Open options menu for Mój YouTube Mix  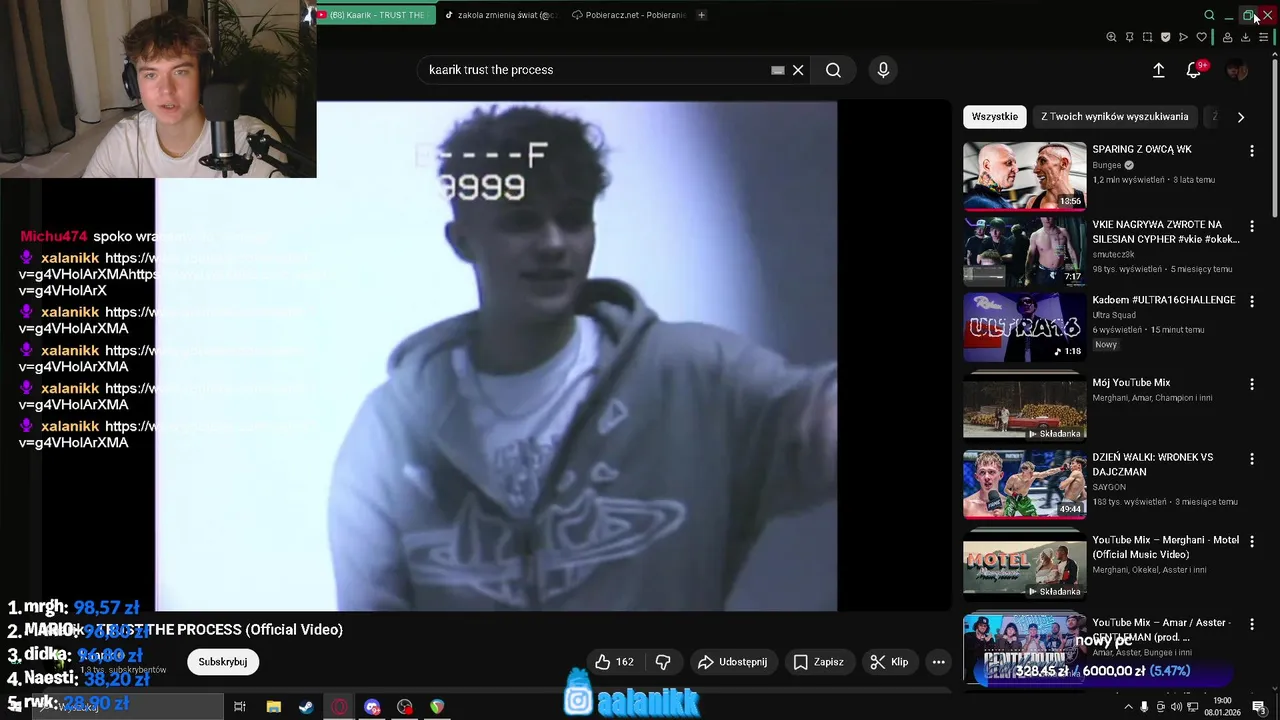pos(1252,384)
